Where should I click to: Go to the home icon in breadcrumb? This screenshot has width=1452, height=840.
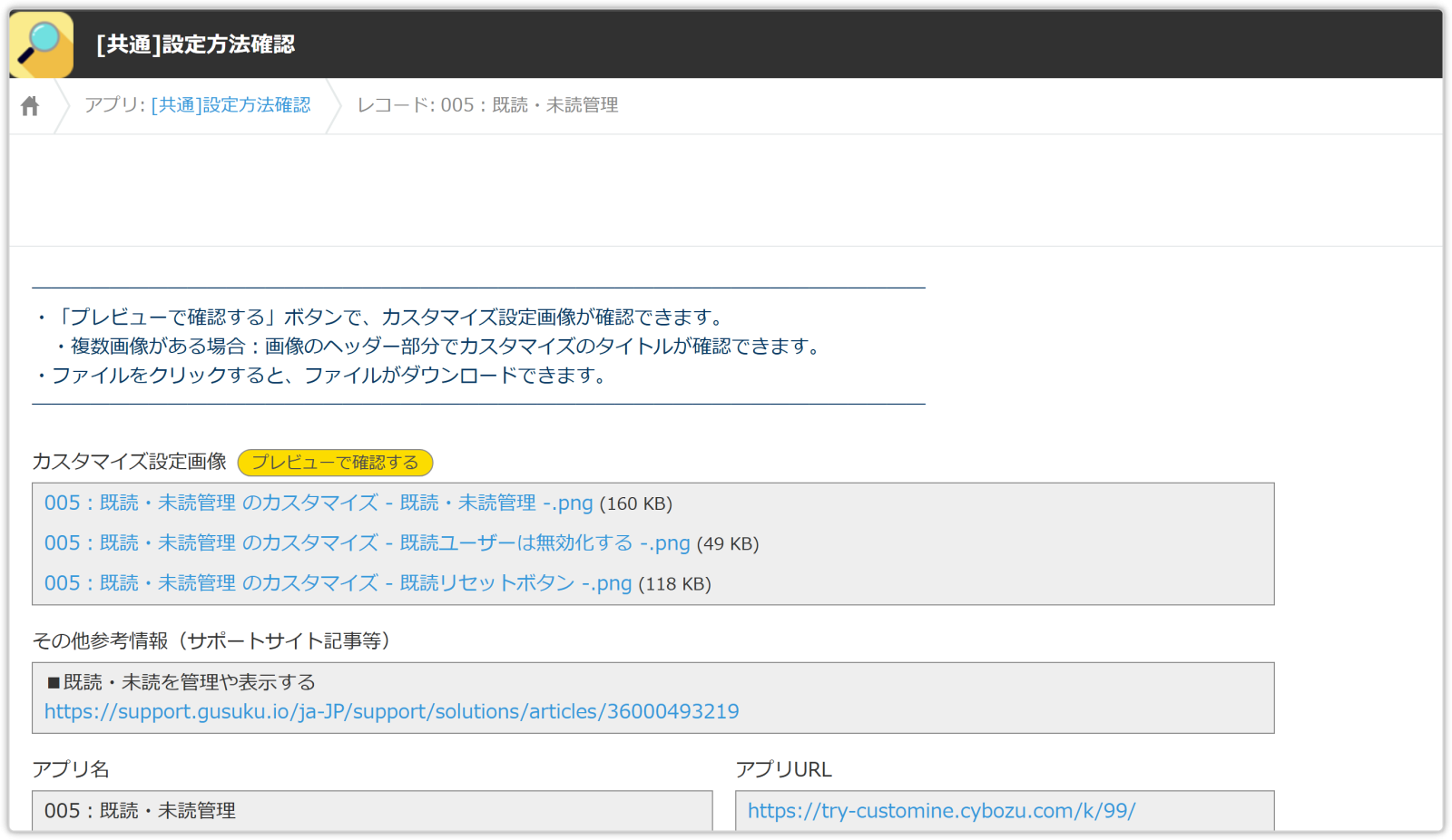(x=30, y=106)
